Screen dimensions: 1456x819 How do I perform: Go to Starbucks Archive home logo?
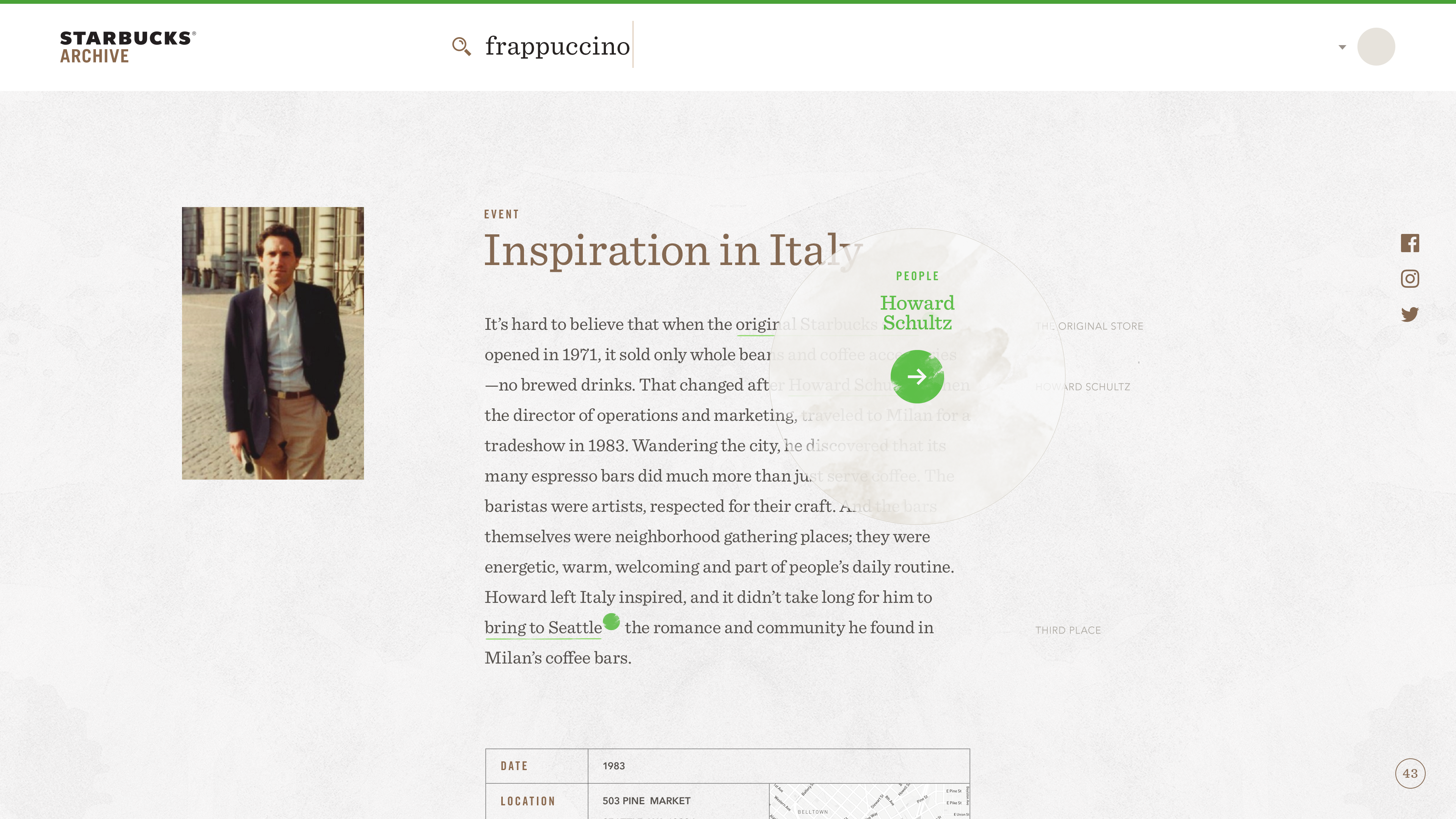tap(128, 47)
